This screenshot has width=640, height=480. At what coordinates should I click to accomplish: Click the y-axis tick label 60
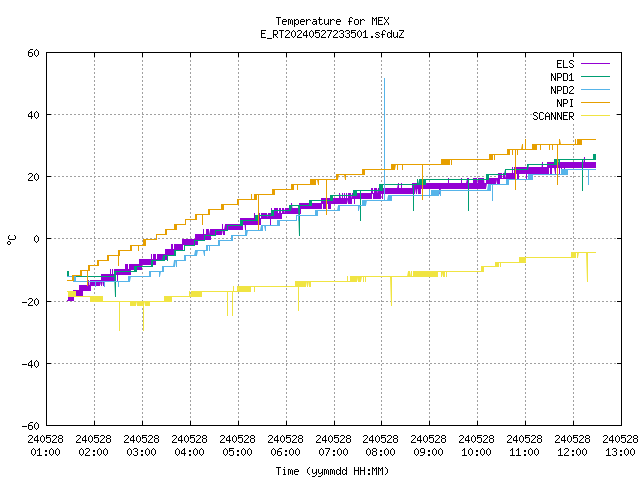33,53
